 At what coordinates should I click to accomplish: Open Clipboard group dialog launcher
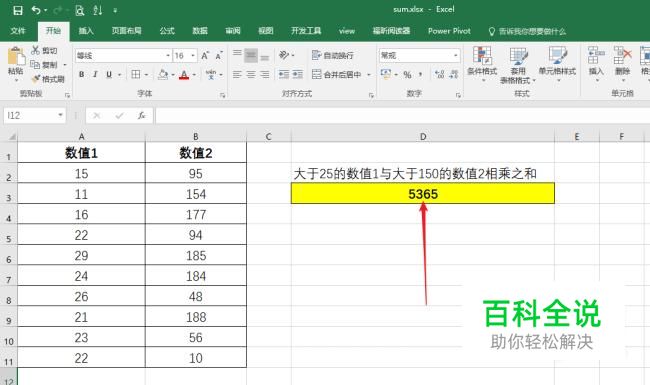point(67,95)
